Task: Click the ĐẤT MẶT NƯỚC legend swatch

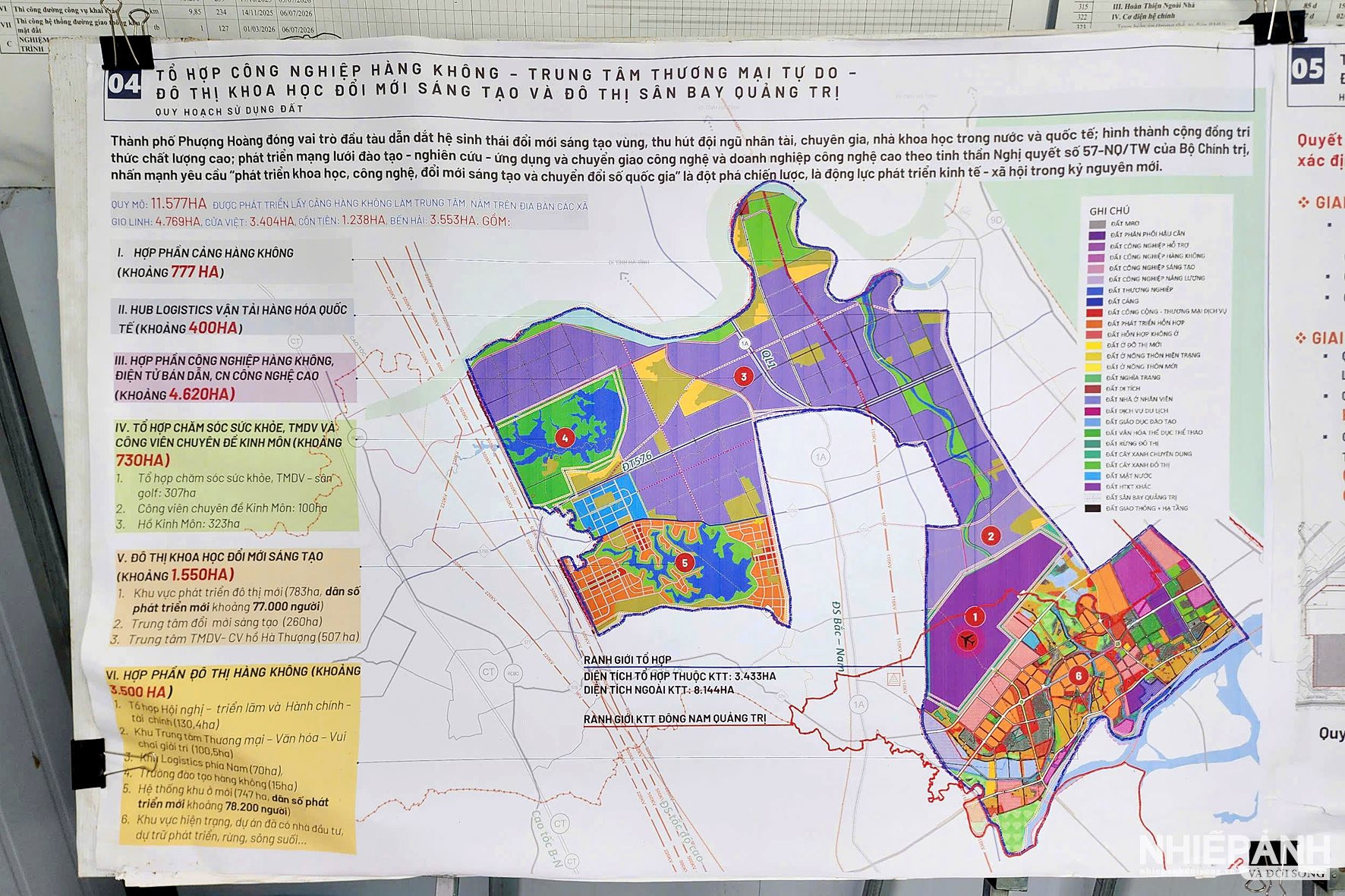Action: [1093, 476]
